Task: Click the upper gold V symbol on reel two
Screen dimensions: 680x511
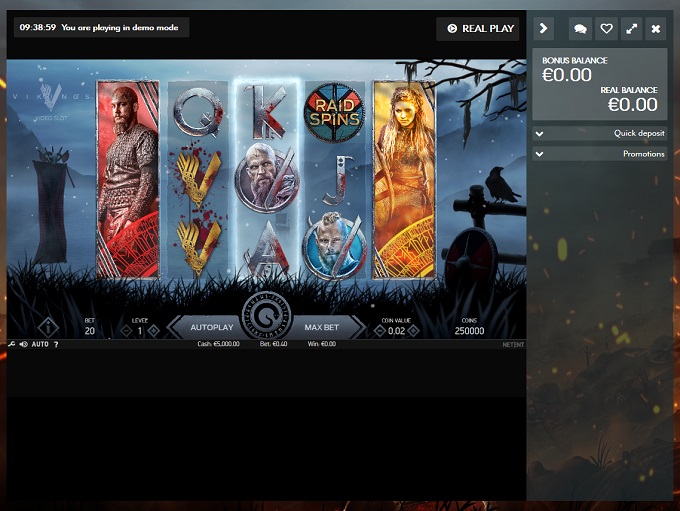Action: tap(198, 179)
